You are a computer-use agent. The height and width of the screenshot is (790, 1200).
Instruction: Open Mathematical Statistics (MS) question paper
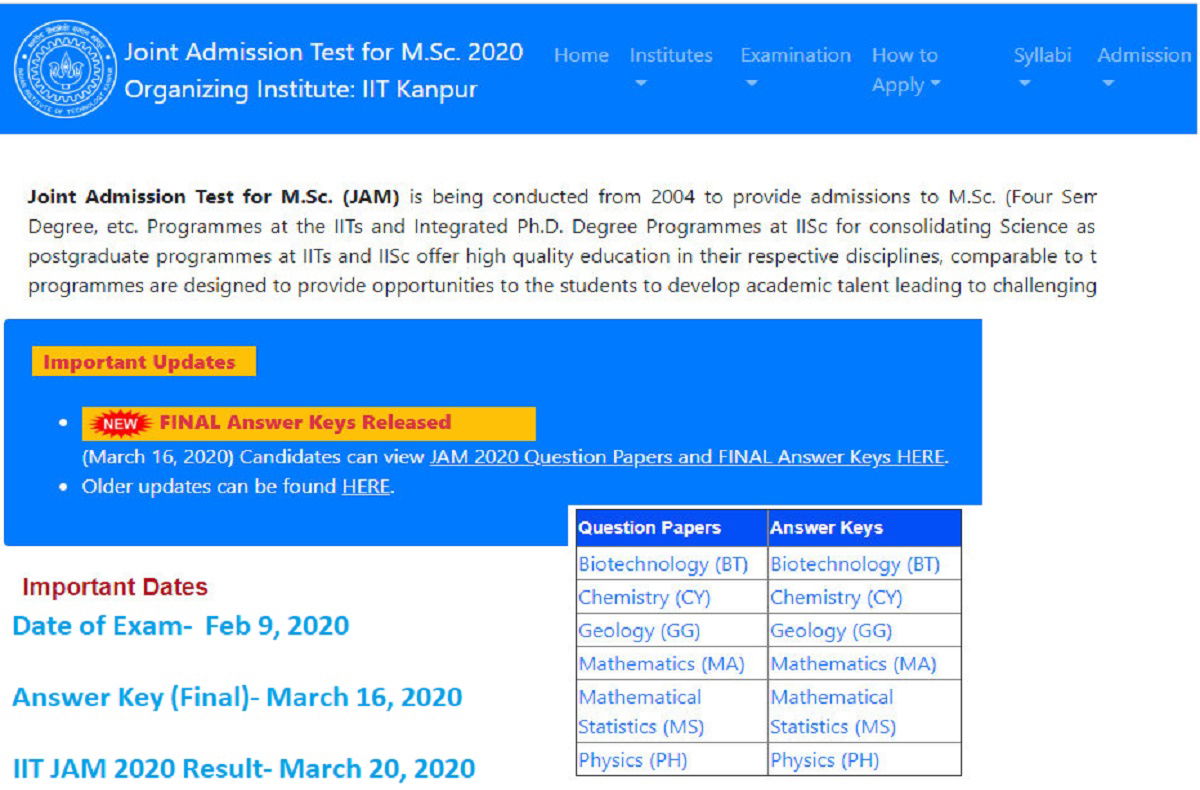pos(641,712)
